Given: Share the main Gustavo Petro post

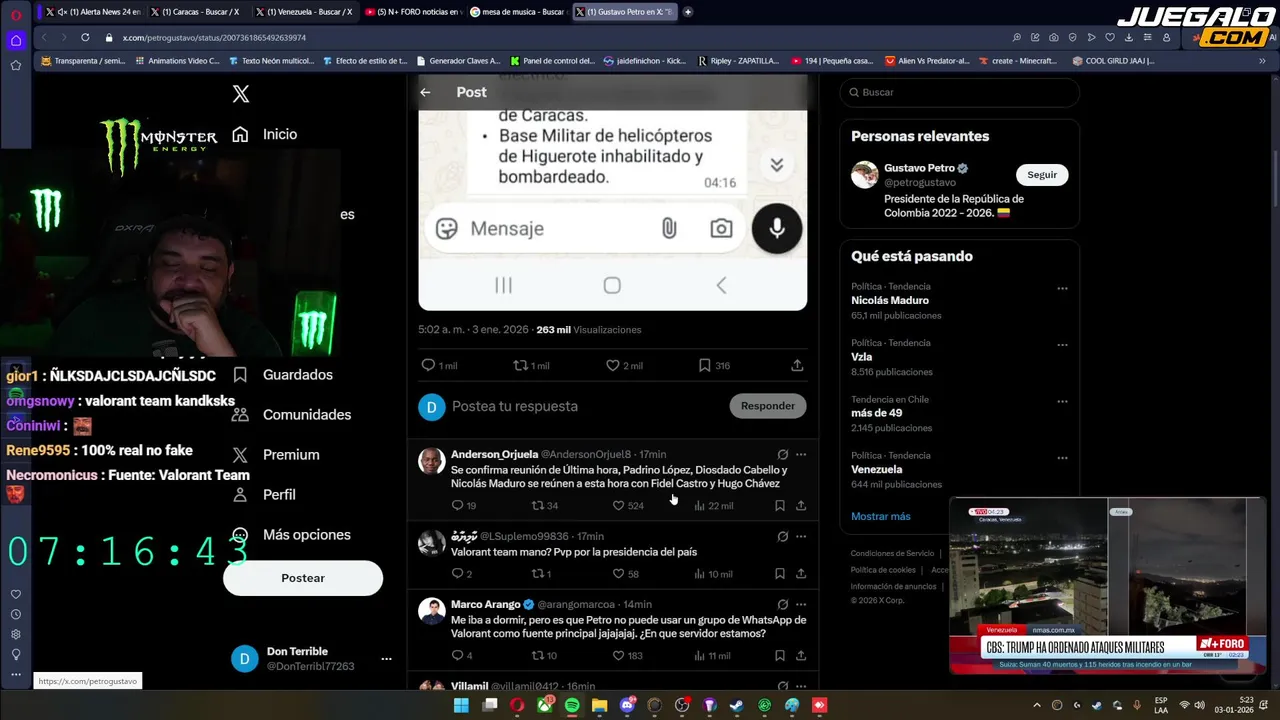Looking at the screenshot, I should pos(797,365).
